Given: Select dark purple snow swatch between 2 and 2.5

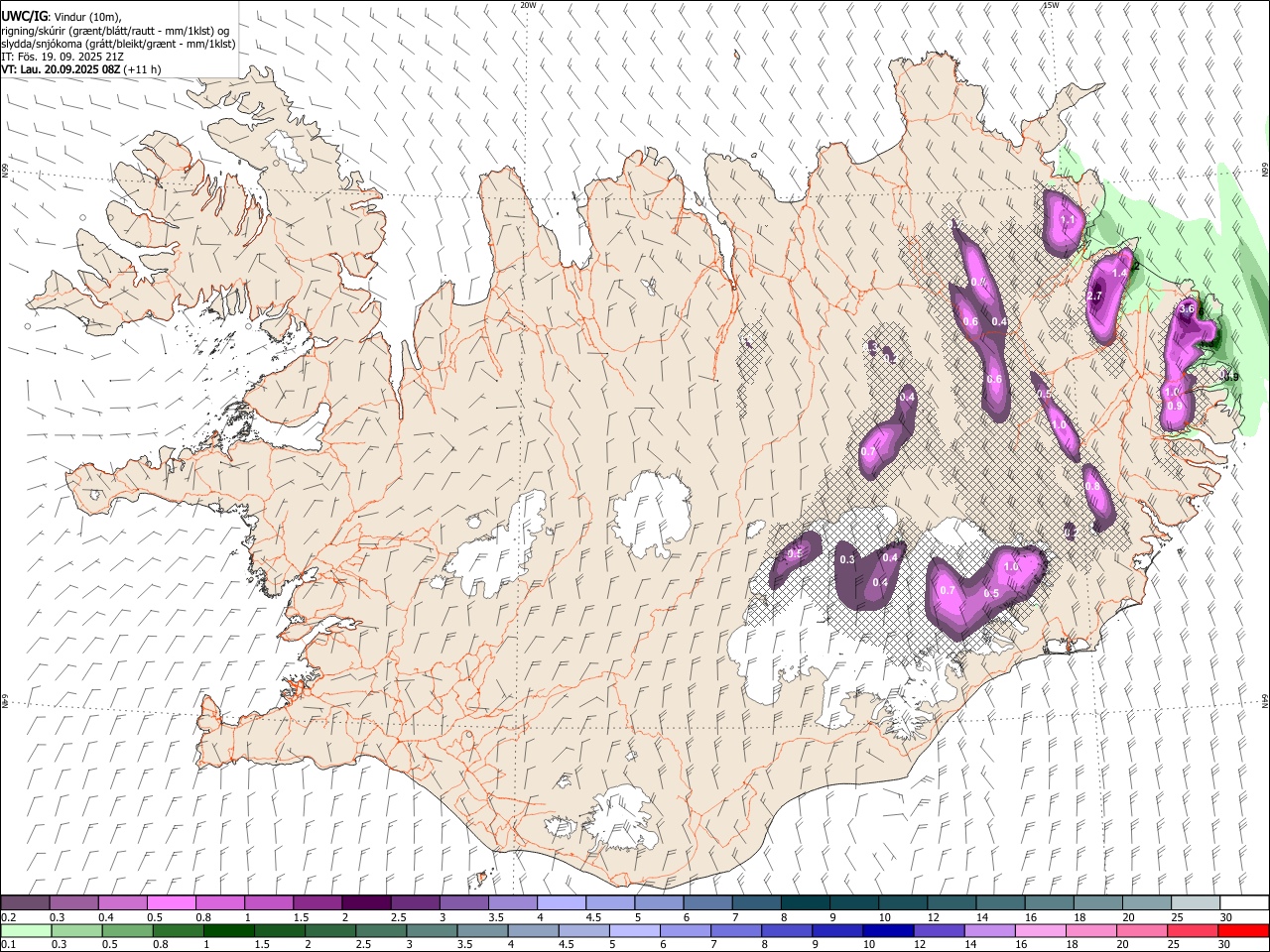Looking at the screenshot, I should click(366, 902).
